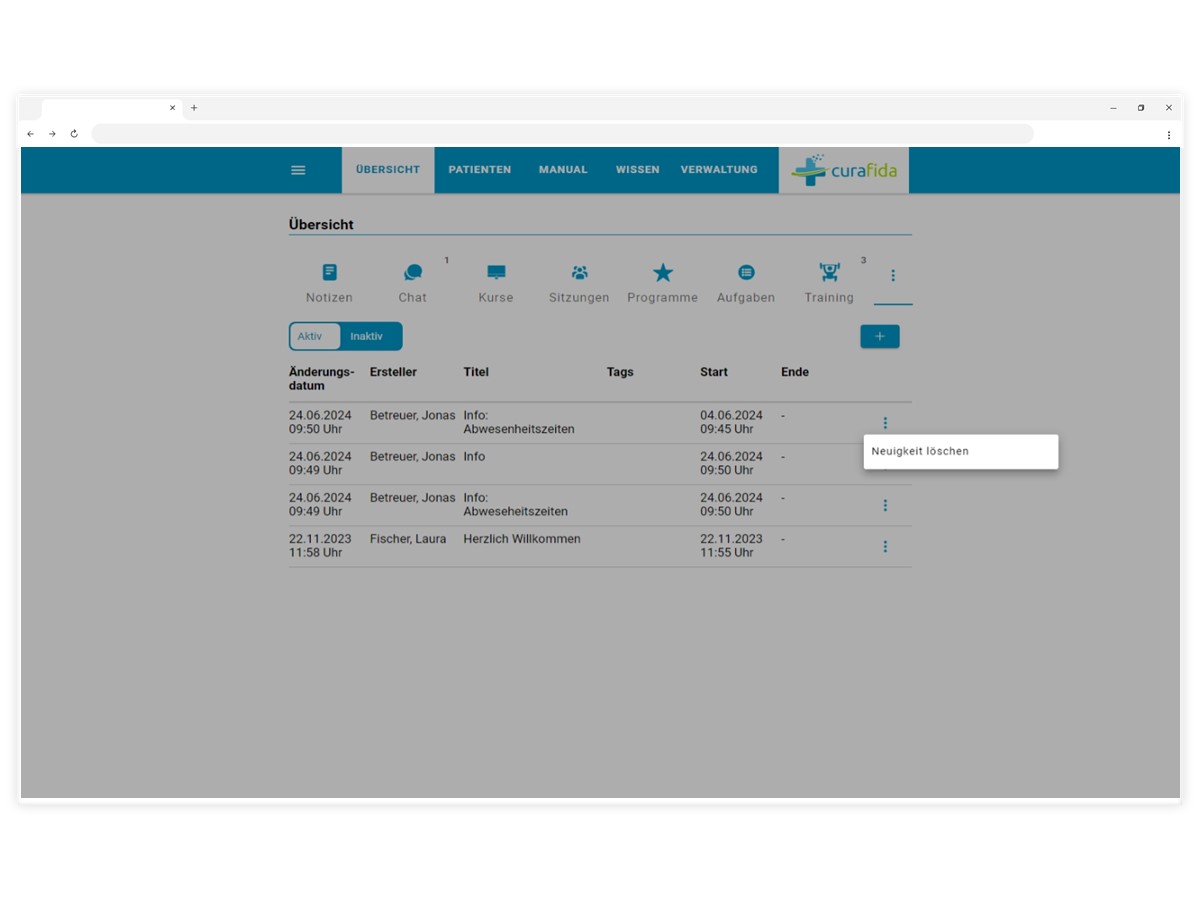The width and height of the screenshot is (1200, 900).
Task: Click the Ende column header
Action: pos(795,372)
